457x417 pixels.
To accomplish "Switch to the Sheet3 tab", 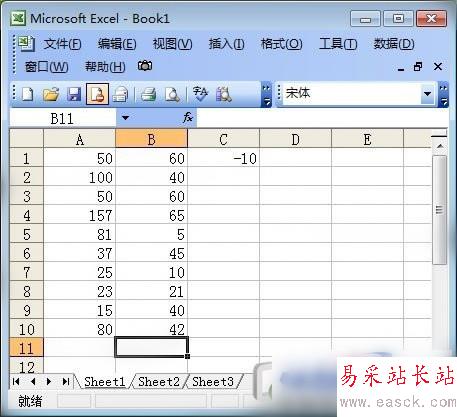I will click(213, 381).
